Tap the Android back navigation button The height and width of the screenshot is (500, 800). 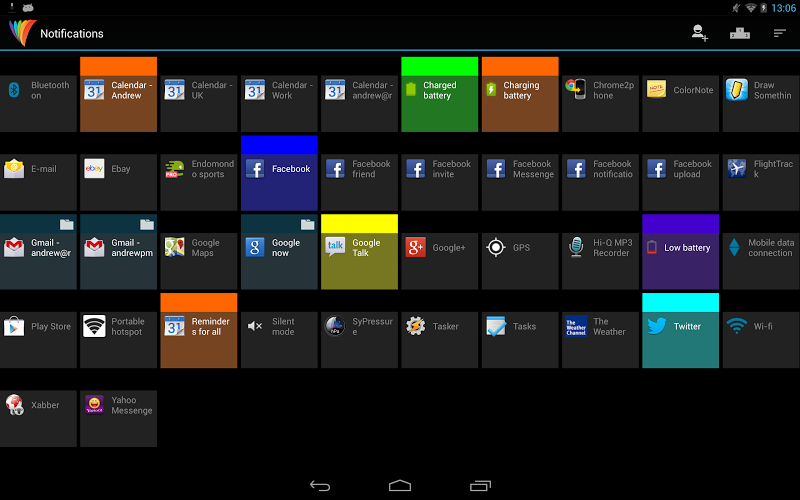point(320,485)
